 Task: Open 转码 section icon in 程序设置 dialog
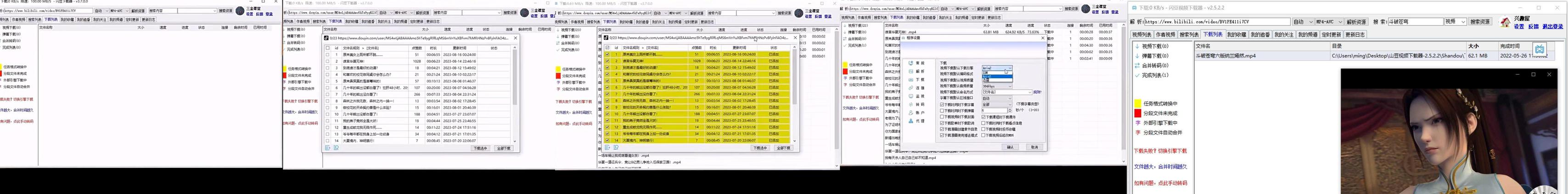coord(911,104)
